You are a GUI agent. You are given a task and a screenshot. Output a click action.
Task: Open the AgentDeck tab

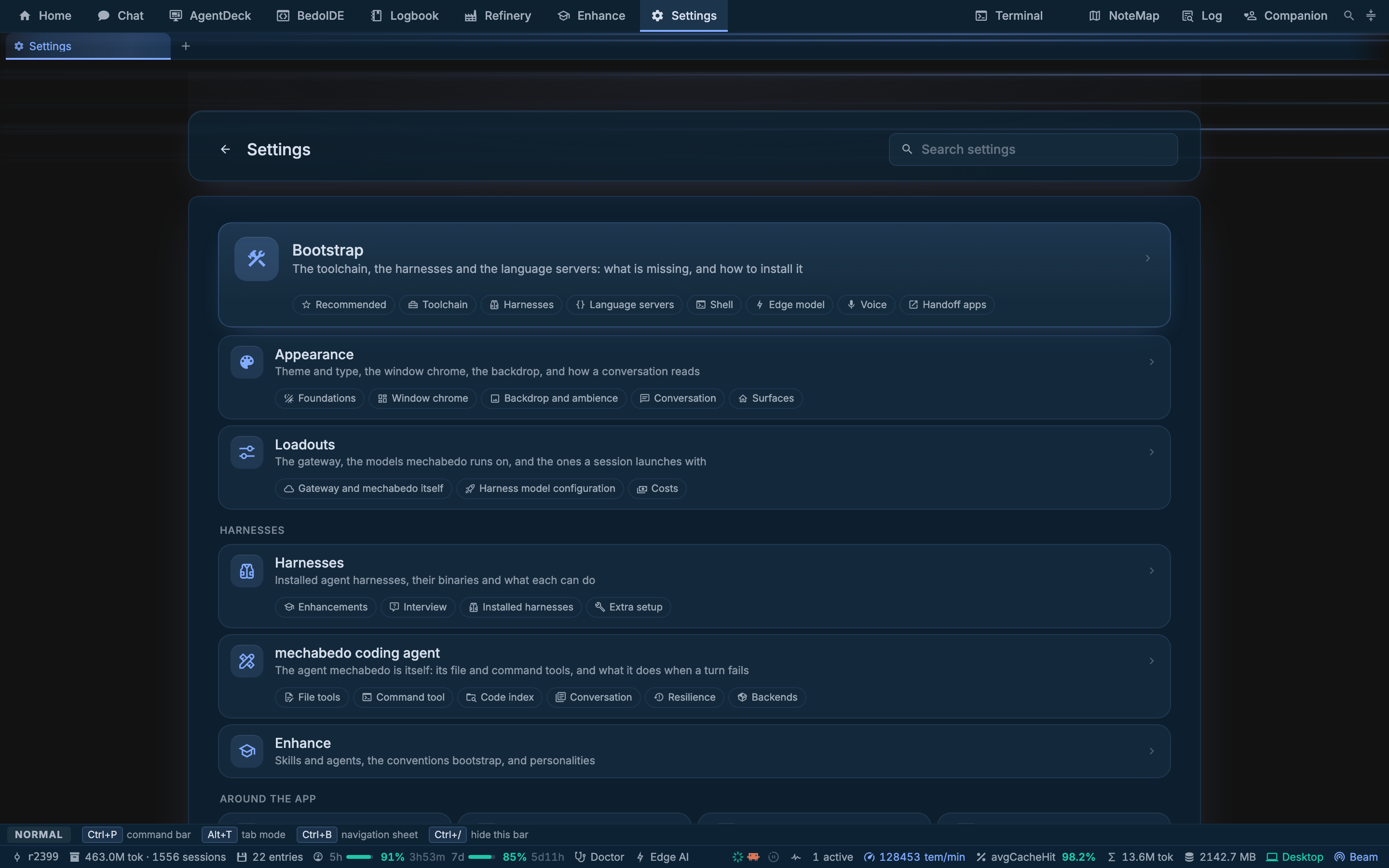pyautogui.click(x=210, y=15)
